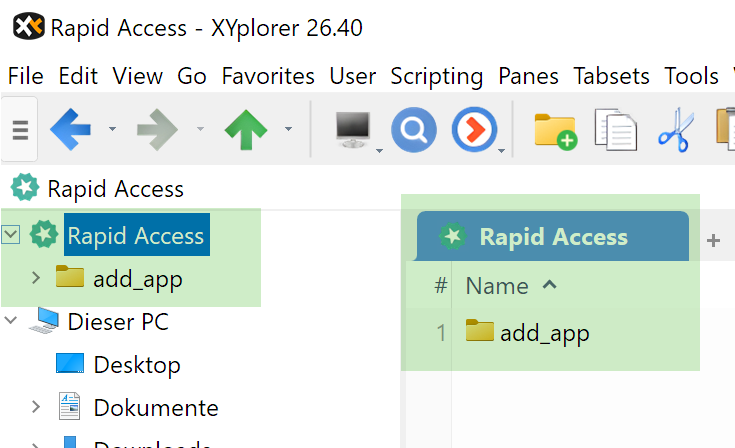
Task: Open the Tabsets menu
Action: [x=611, y=76]
